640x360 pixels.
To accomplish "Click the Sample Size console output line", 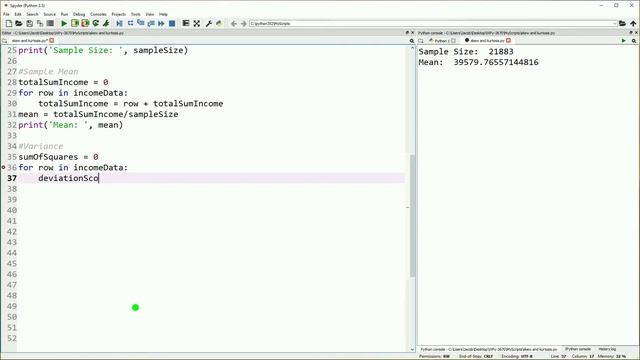I will point(466,51).
